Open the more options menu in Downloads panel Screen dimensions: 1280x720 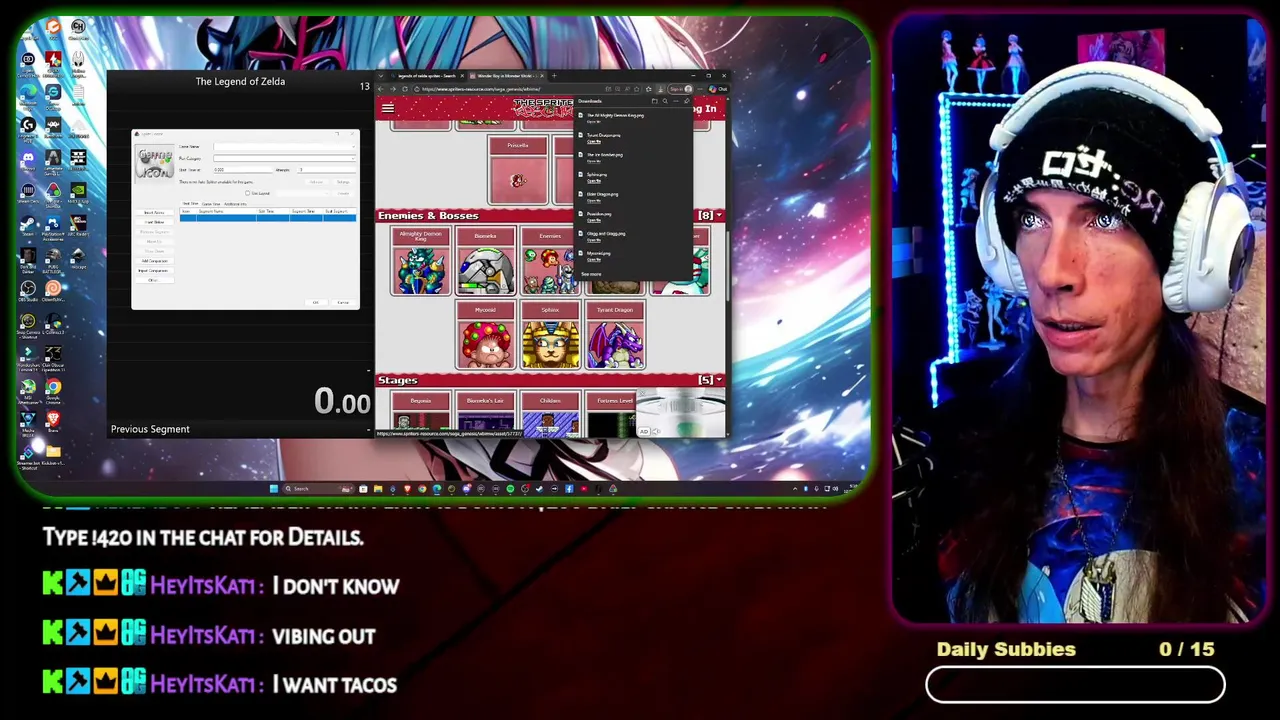[x=676, y=101]
